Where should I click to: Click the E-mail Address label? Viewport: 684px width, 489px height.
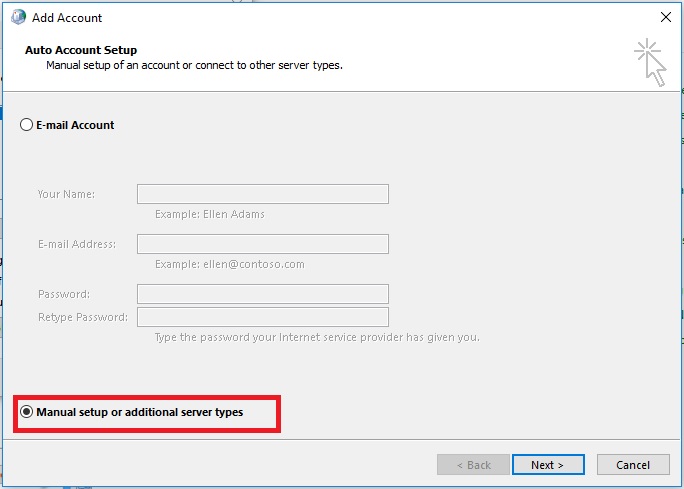(x=77, y=244)
